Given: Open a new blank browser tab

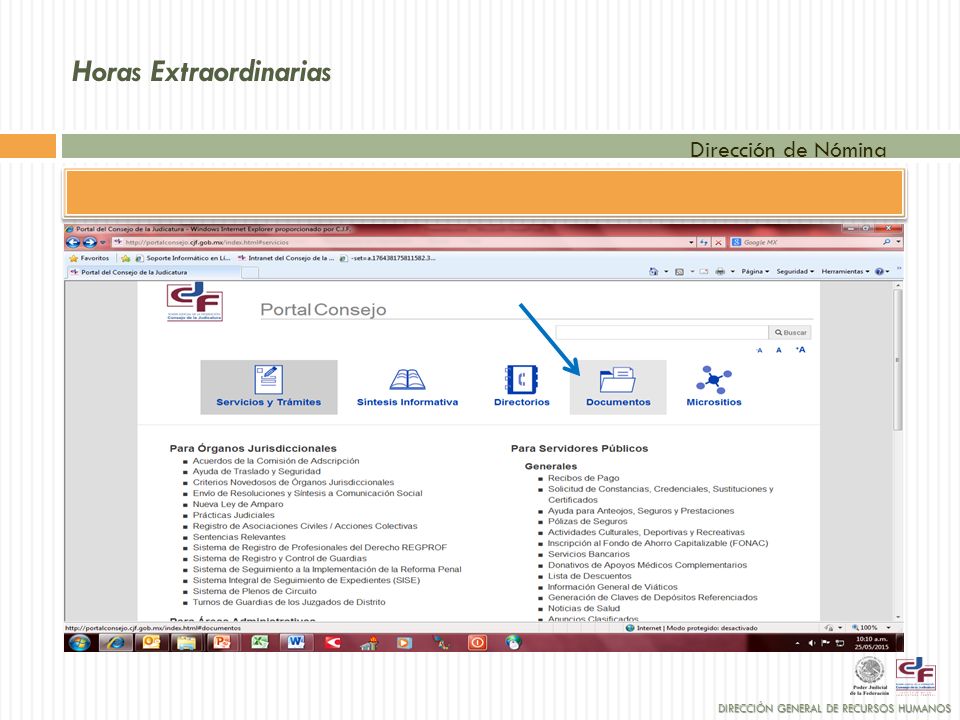Looking at the screenshot, I should pyautogui.click(x=250, y=273).
